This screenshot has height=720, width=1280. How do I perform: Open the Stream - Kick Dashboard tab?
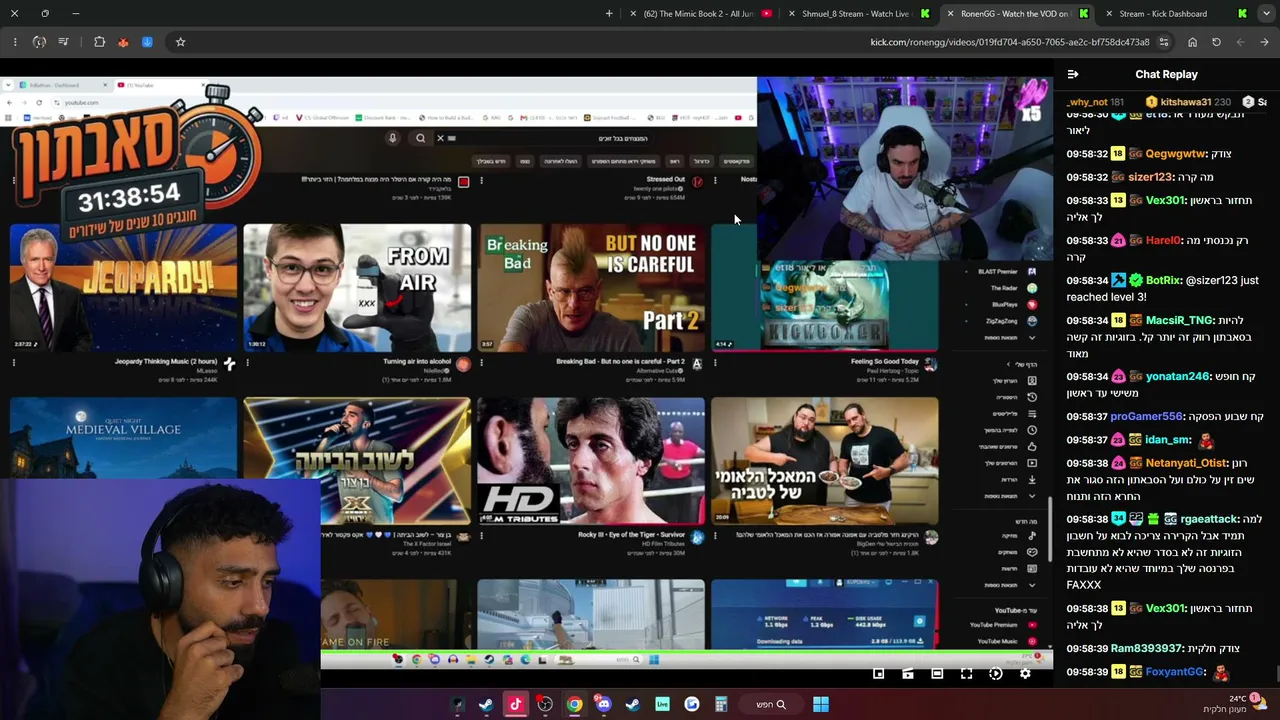pos(1174,14)
